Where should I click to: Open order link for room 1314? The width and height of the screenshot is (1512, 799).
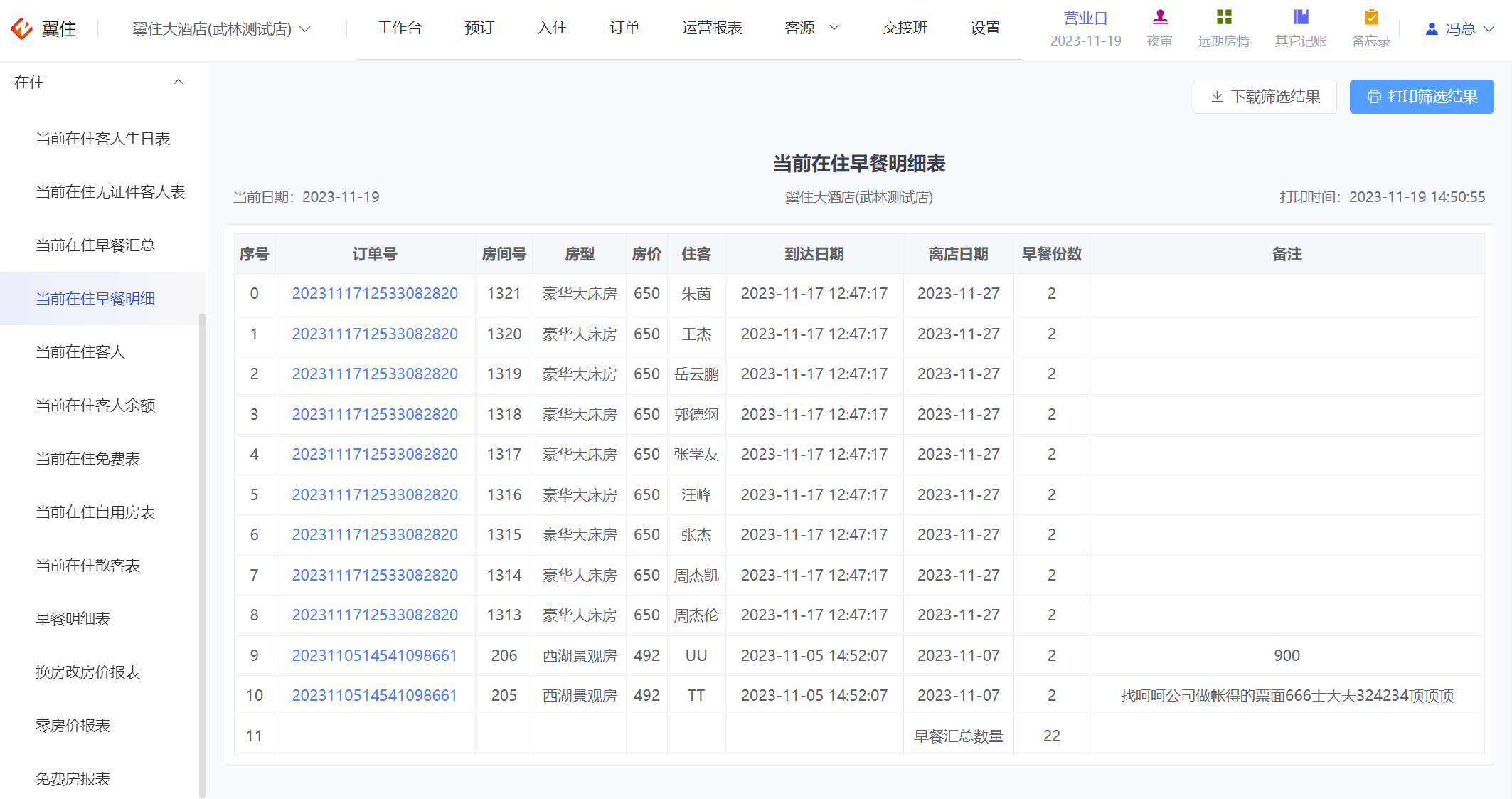[375, 576]
